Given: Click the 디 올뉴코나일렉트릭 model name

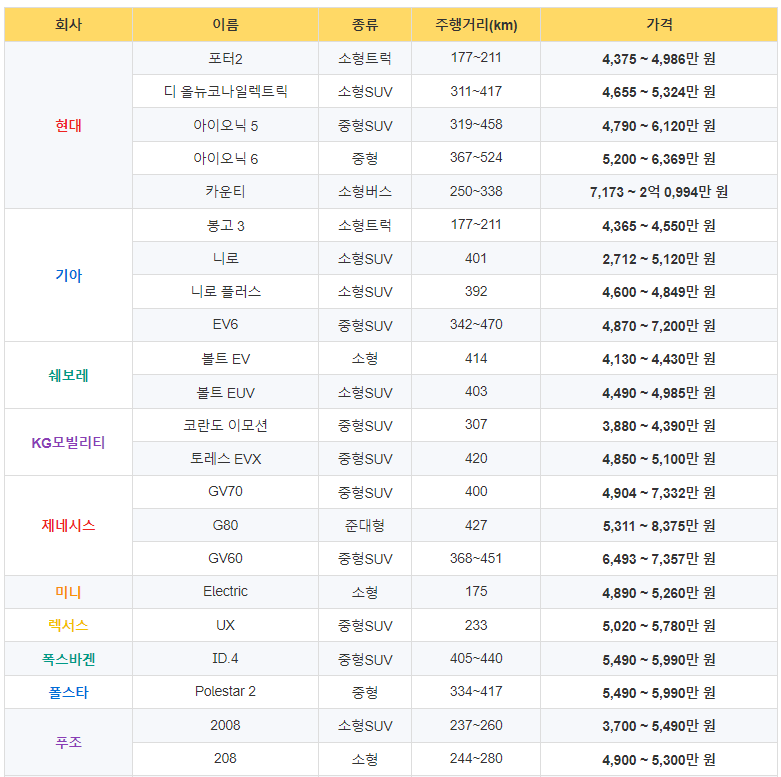Looking at the screenshot, I should click(225, 92).
